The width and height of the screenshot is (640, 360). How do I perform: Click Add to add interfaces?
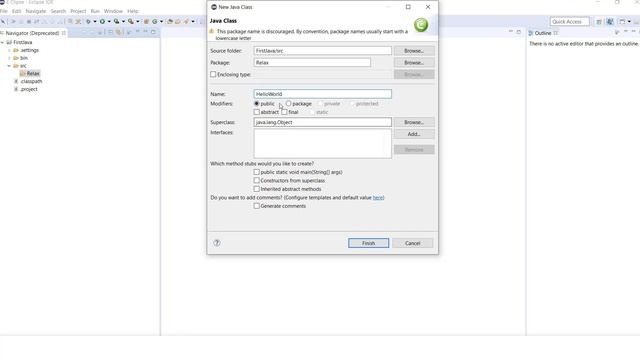(414, 134)
